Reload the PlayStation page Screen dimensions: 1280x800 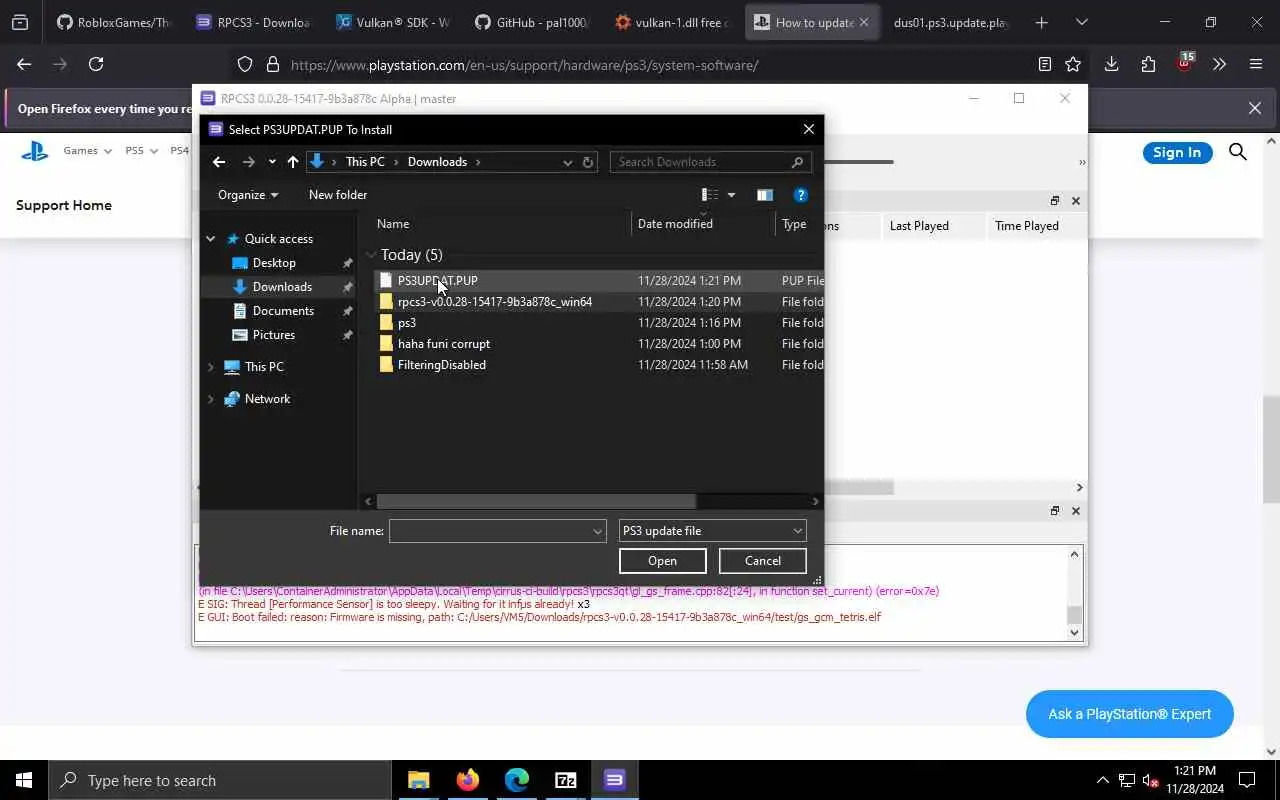[x=96, y=64]
